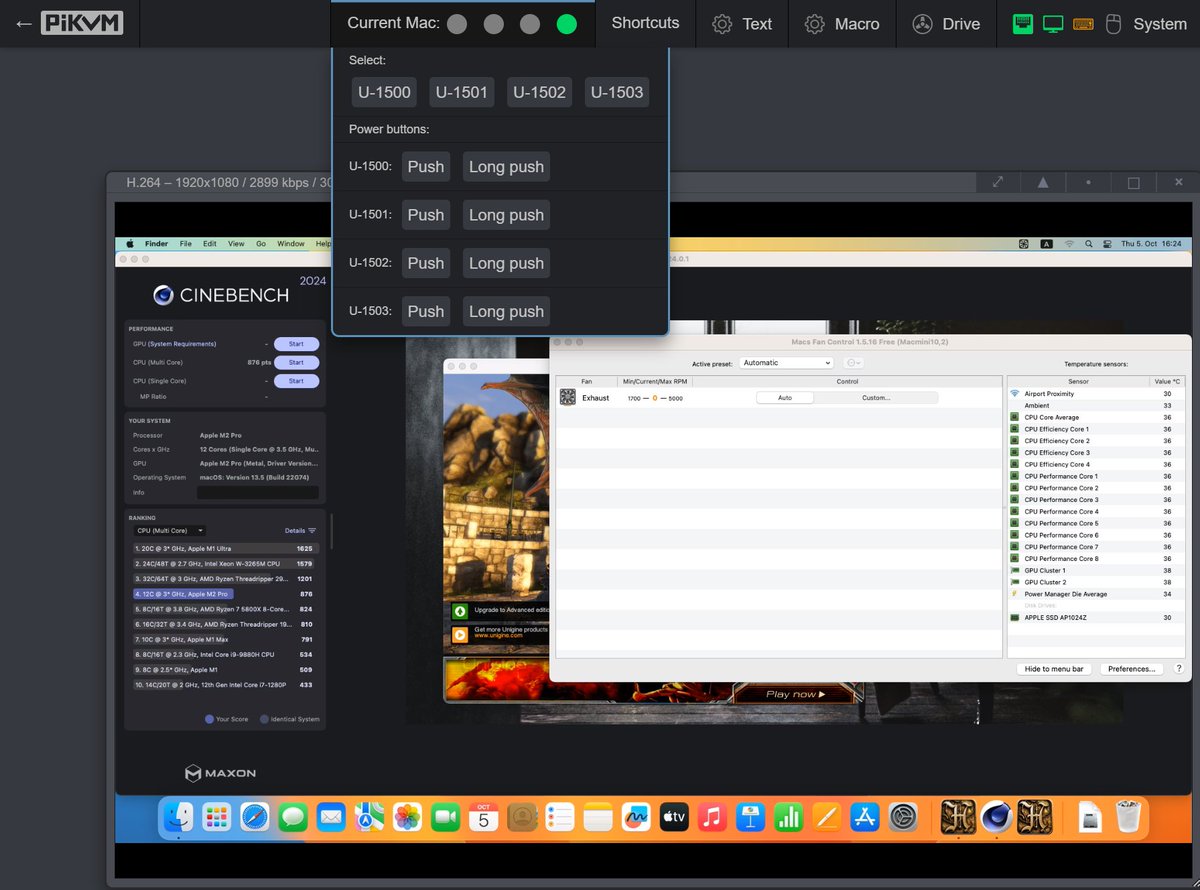Open Messages in the dock
Image resolution: width=1200 pixels, height=890 pixels.
[x=293, y=817]
